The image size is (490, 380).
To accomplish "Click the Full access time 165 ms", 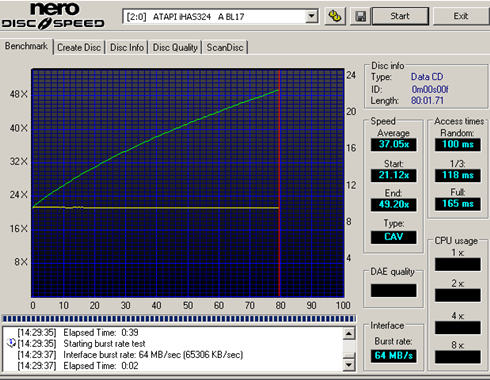I will click(x=458, y=204).
